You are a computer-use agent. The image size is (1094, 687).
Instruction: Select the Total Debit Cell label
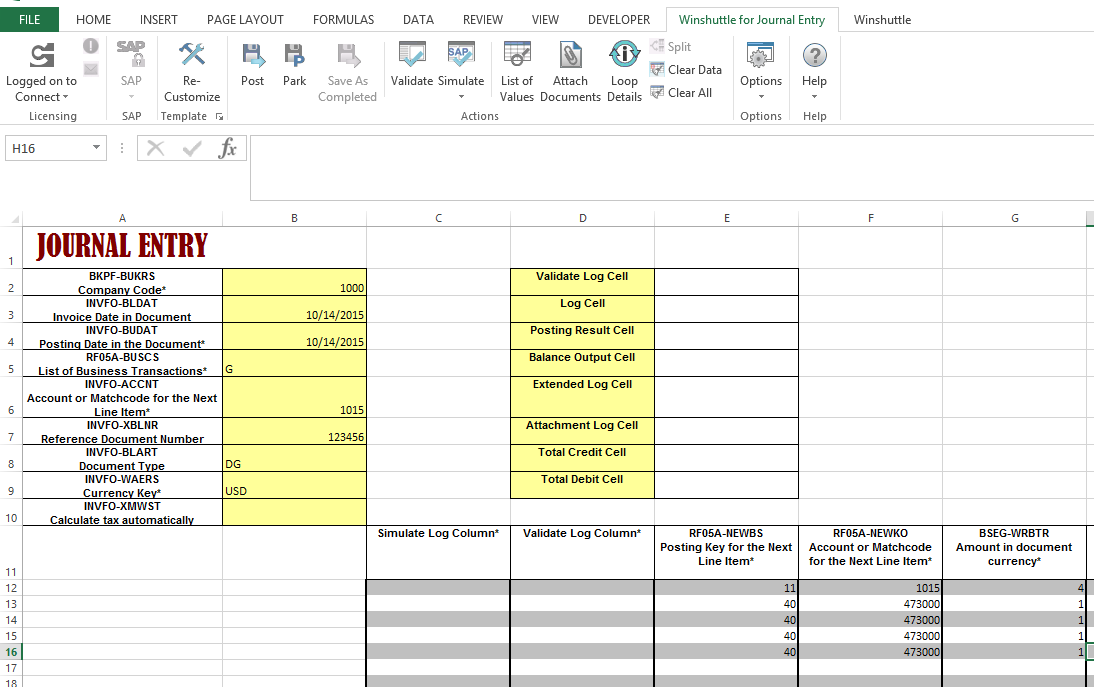[x=583, y=485]
